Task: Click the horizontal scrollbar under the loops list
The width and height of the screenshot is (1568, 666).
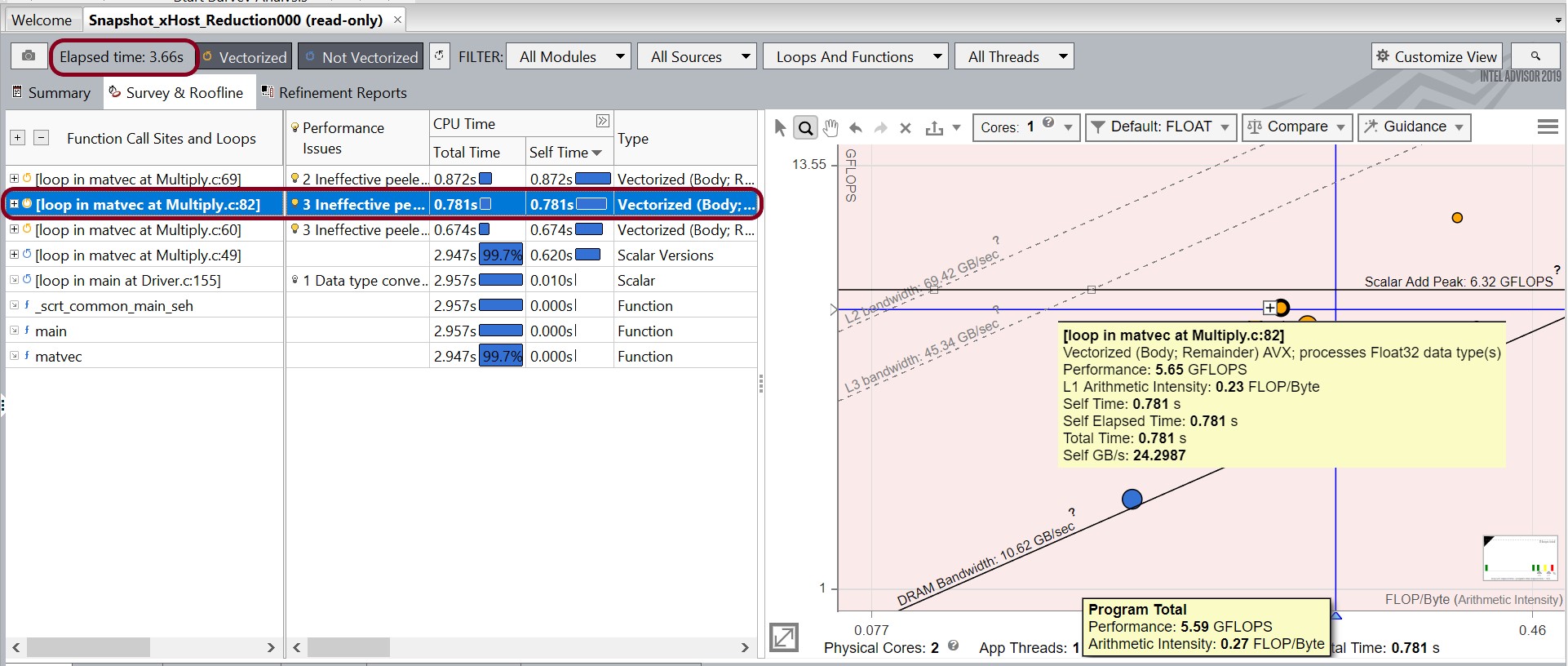Action: pos(88,647)
